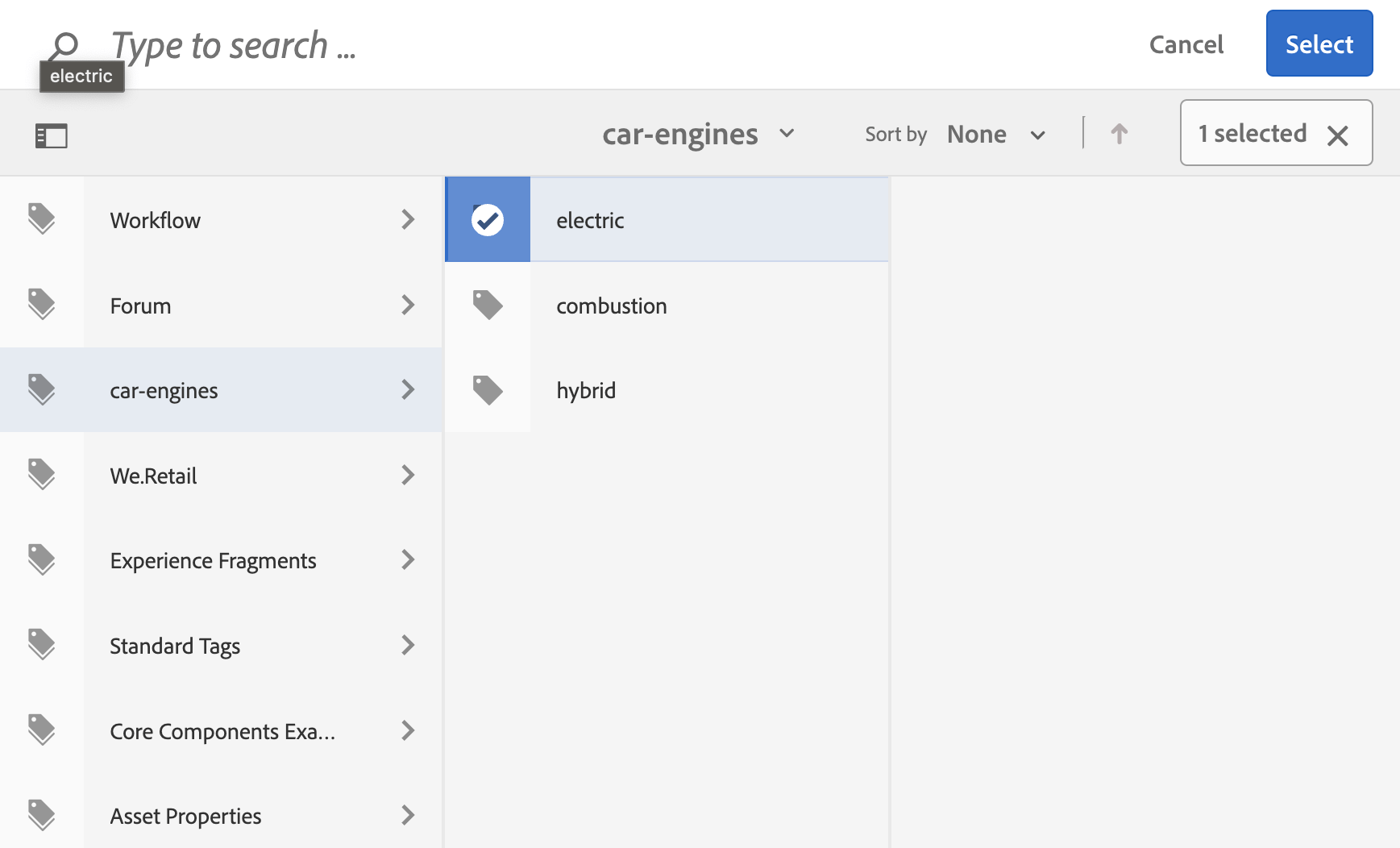Click the electric tag label
This screenshot has height=848, width=1400.
click(590, 220)
